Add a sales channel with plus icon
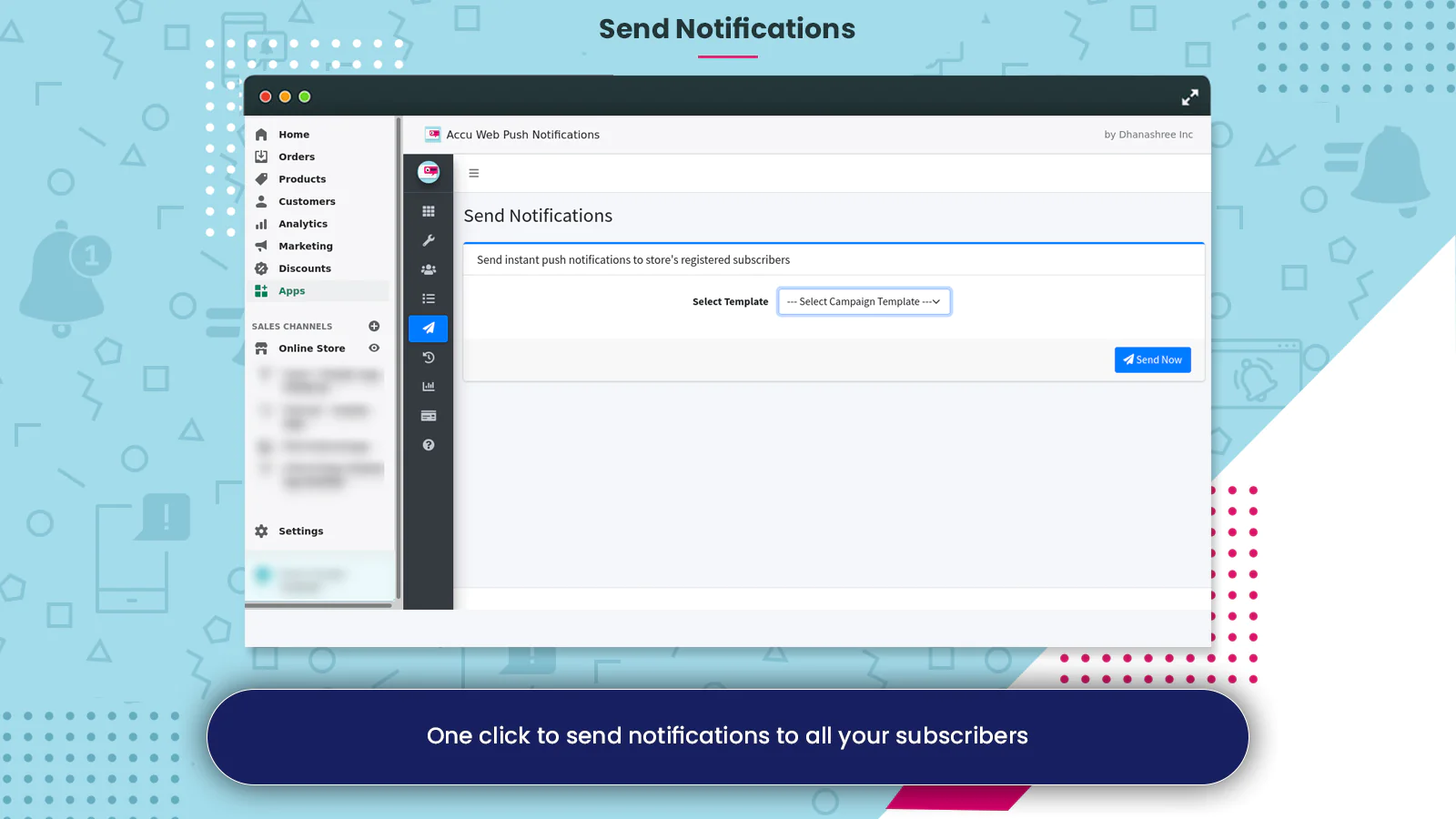Viewport: 1456px width, 819px height. pyautogui.click(x=374, y=326)
